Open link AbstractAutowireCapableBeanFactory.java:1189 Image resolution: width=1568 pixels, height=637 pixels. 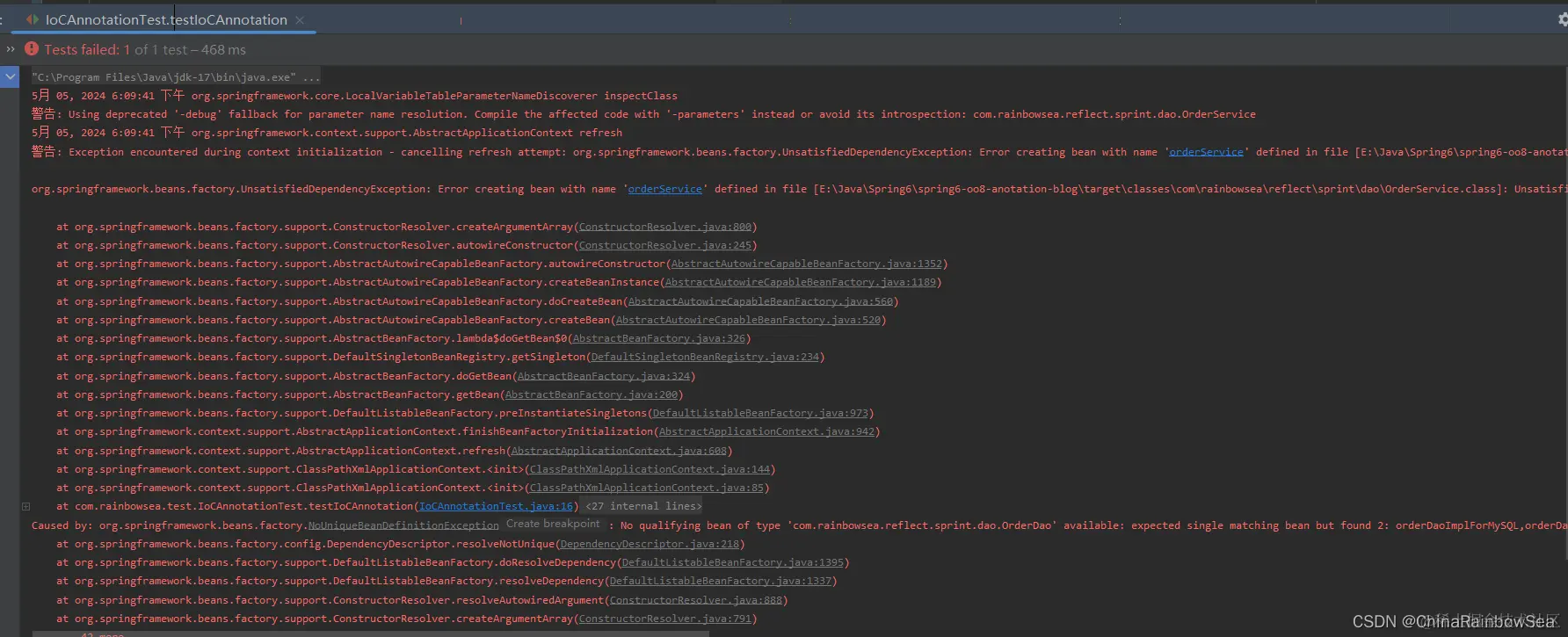(801, 282)
